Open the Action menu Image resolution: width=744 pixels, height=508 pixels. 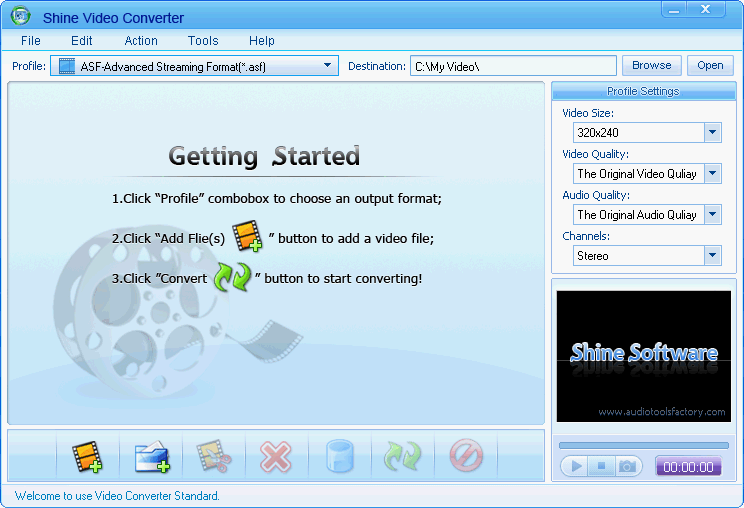pyautogui.click(x=141, y=41)
